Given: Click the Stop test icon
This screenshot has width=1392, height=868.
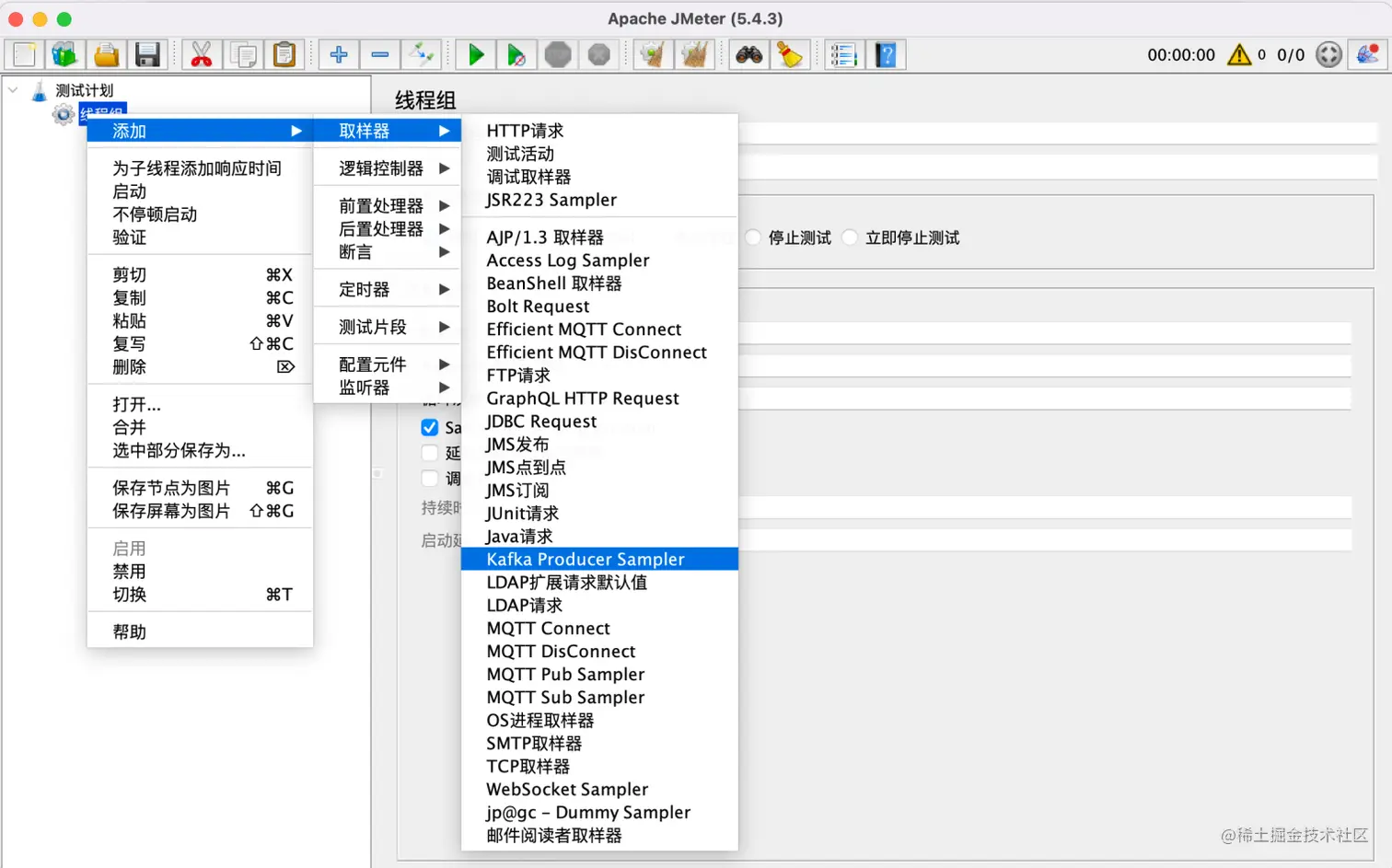Looking at the screenshot, I should 558,55.
